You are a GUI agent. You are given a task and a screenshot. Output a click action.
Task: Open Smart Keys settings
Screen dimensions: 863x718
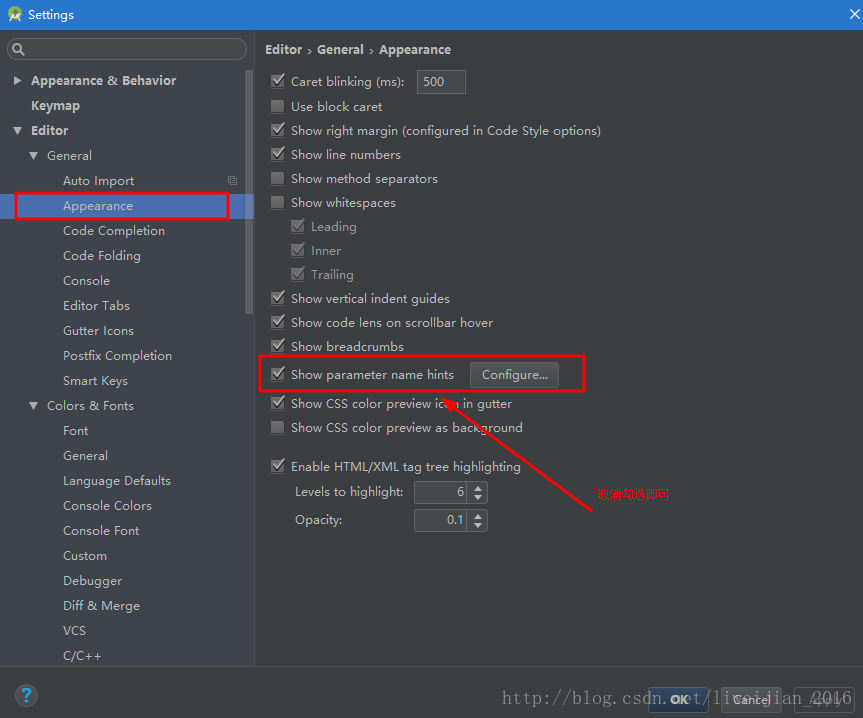coord(95,381)
